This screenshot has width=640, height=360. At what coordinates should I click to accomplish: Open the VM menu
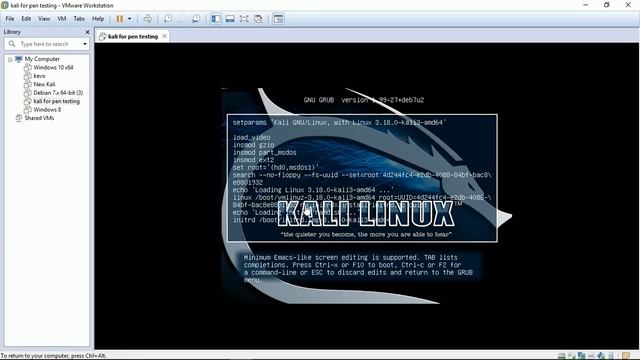click(62, 19)
